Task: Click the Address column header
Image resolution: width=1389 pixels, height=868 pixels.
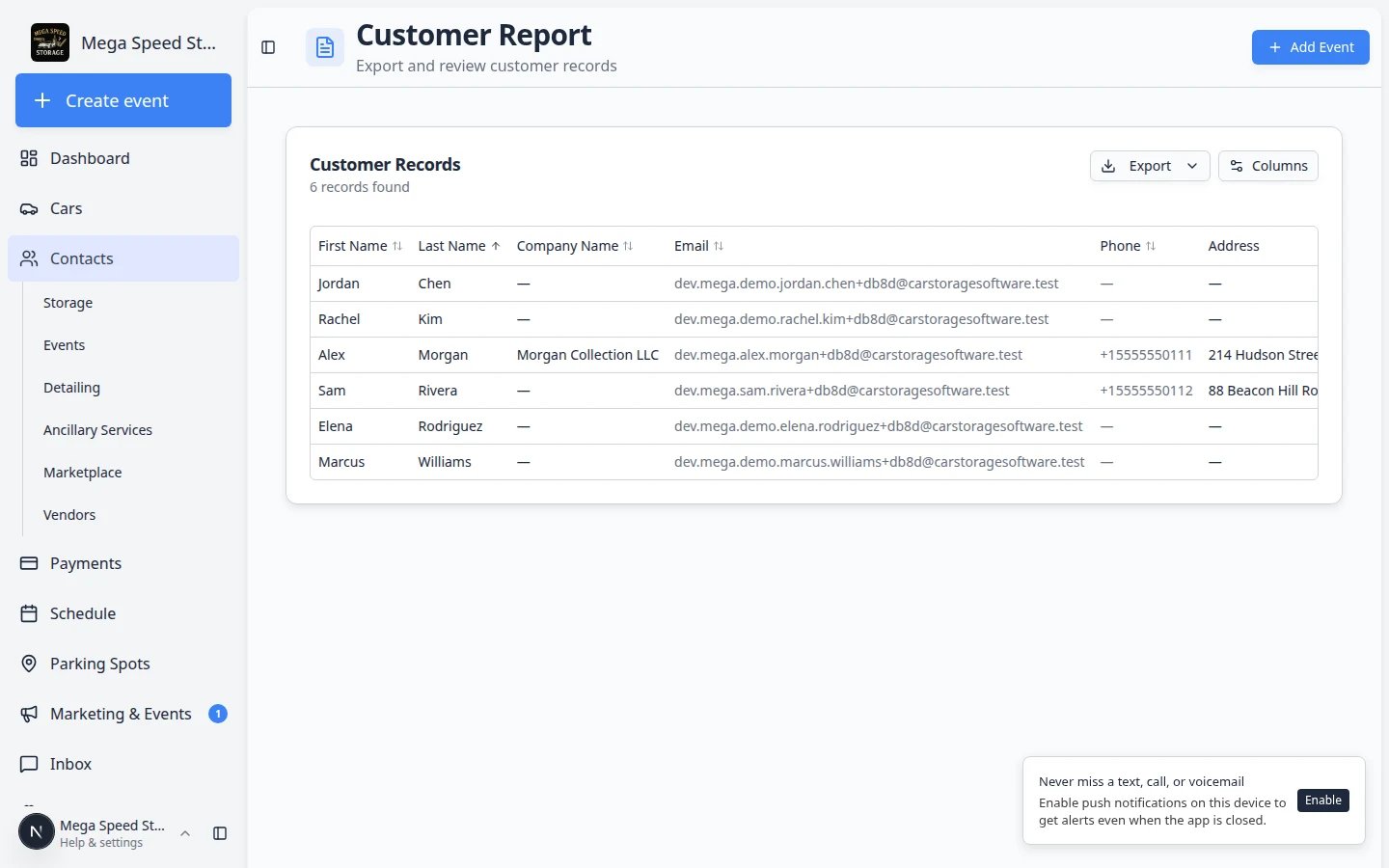Action: (x=1234, y=246)
